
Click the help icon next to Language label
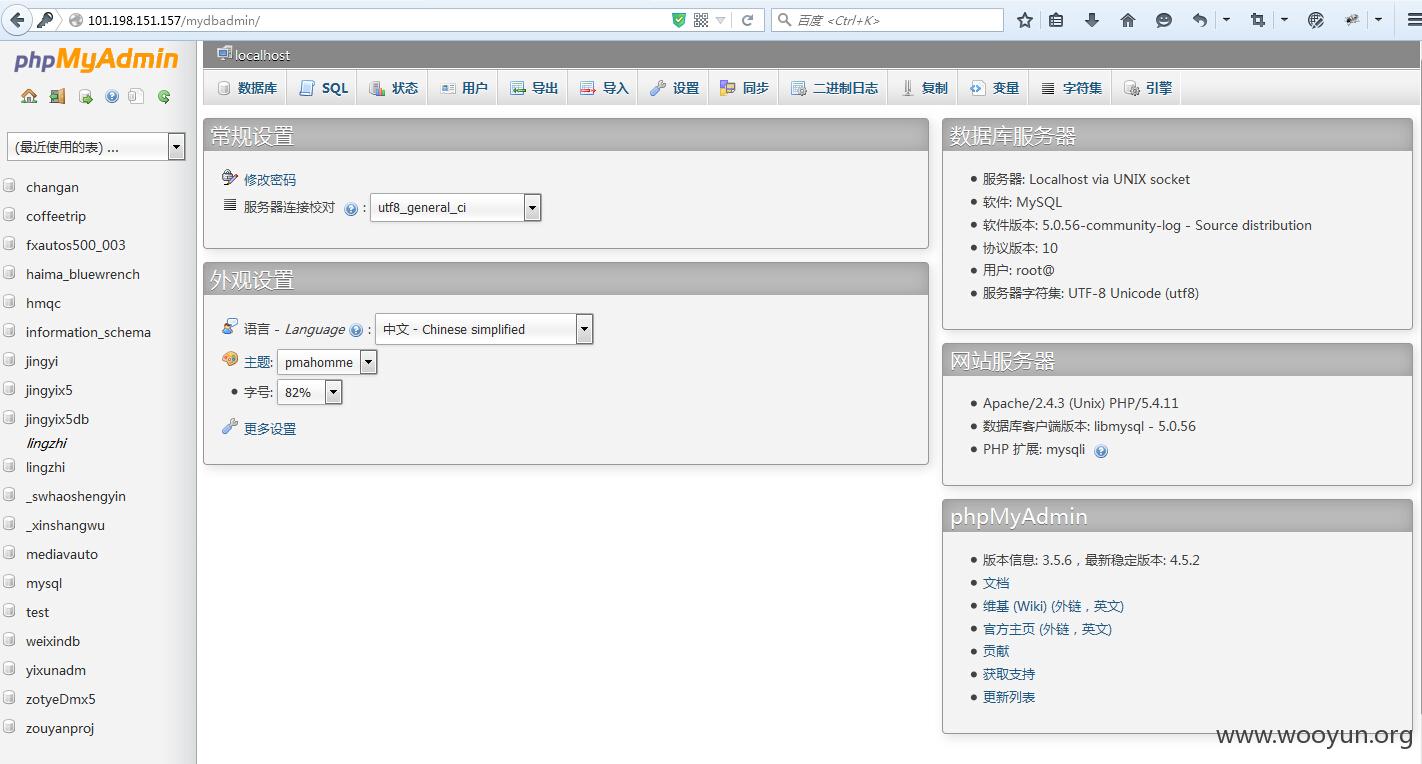(x=356, y=330)
